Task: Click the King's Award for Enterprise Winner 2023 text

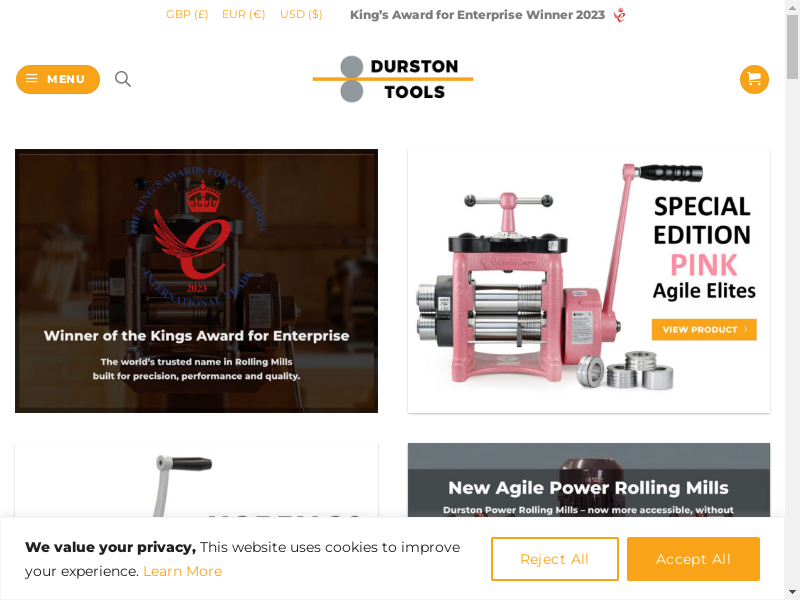Action: point(477,15)
